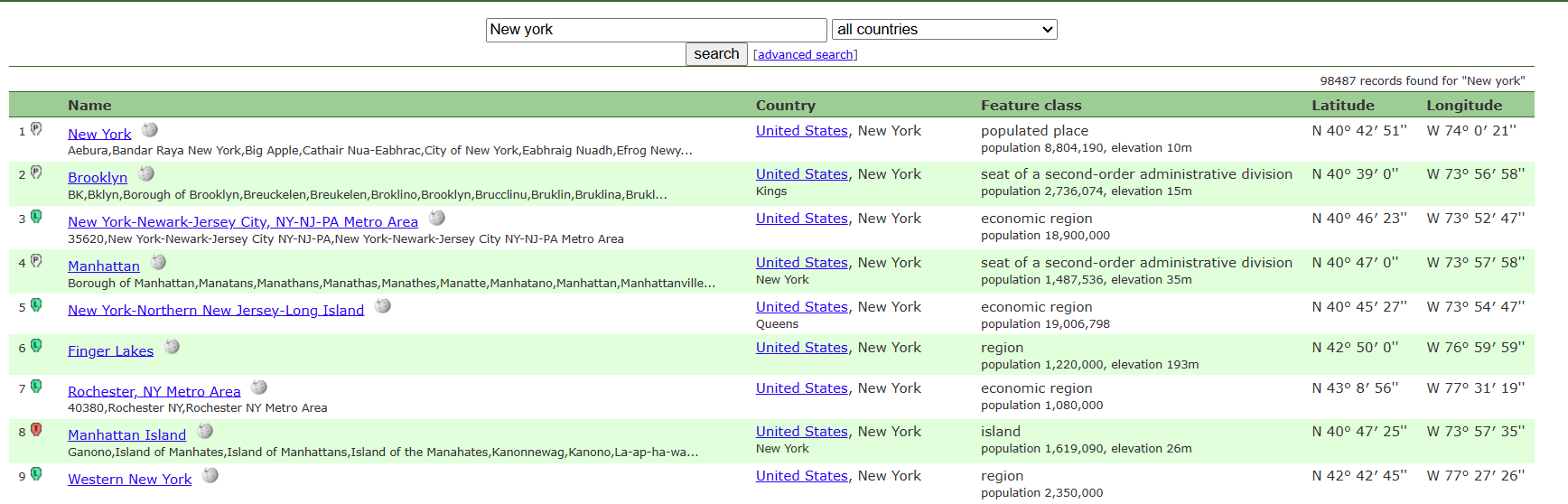
Task: Click 'populated place' feature class text
Action: coord(1035,131)
